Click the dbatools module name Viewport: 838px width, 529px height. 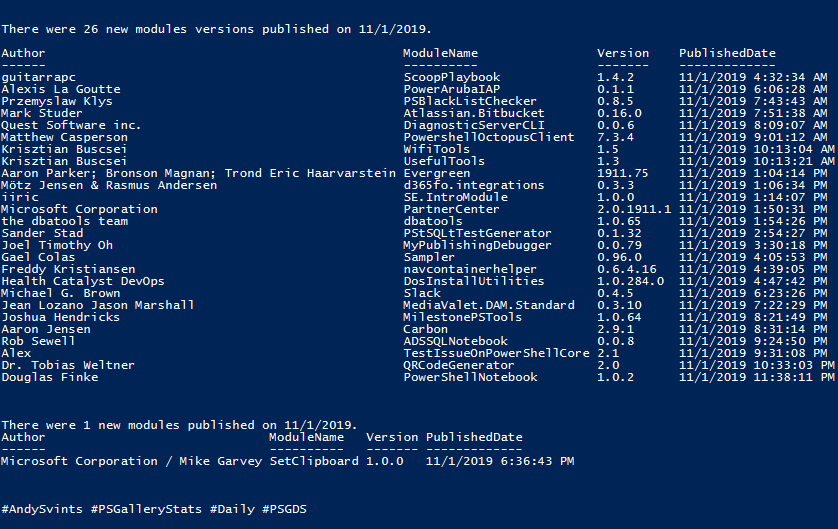click(433, 221)
